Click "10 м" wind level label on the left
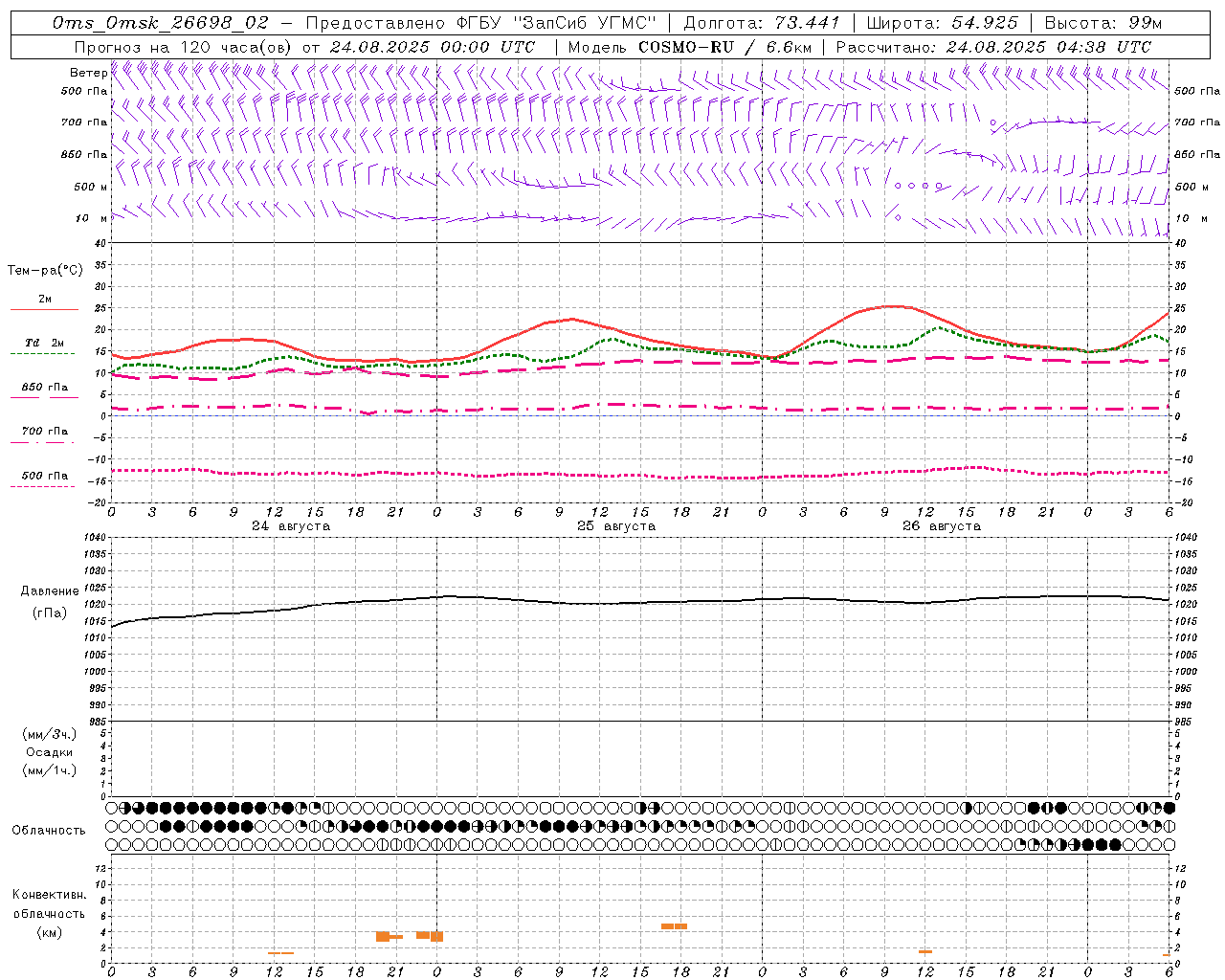This screenshot has width=1225, height=980. 92,218
